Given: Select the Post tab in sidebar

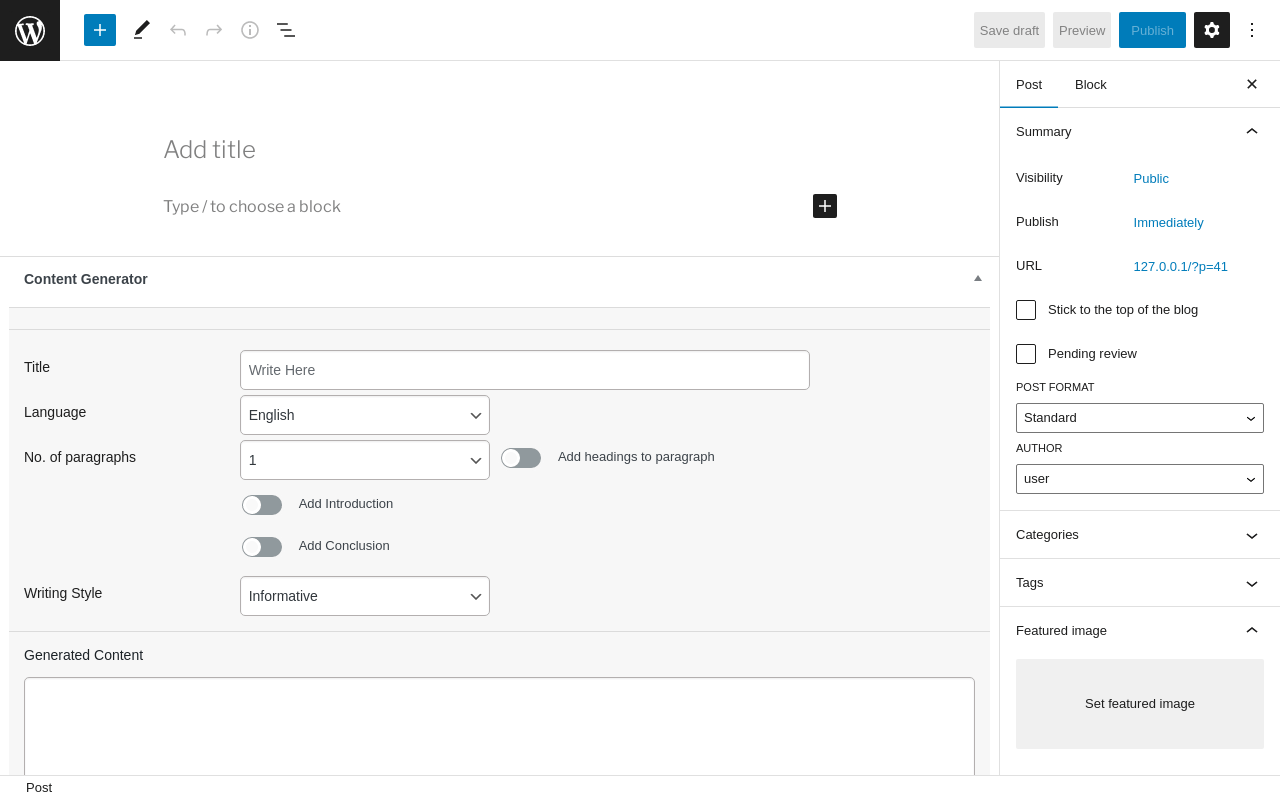Looking at the screenshot, I should coord(1029,85).
